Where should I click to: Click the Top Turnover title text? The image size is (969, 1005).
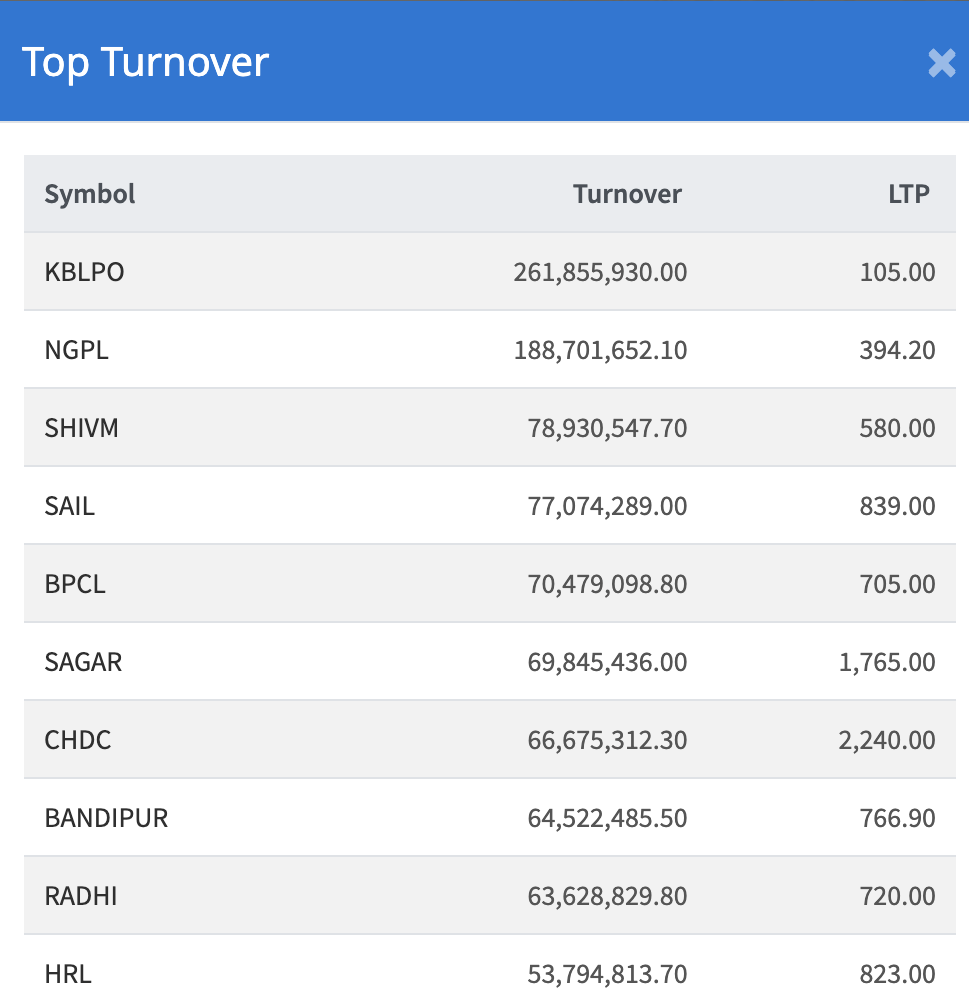(146, 62)
